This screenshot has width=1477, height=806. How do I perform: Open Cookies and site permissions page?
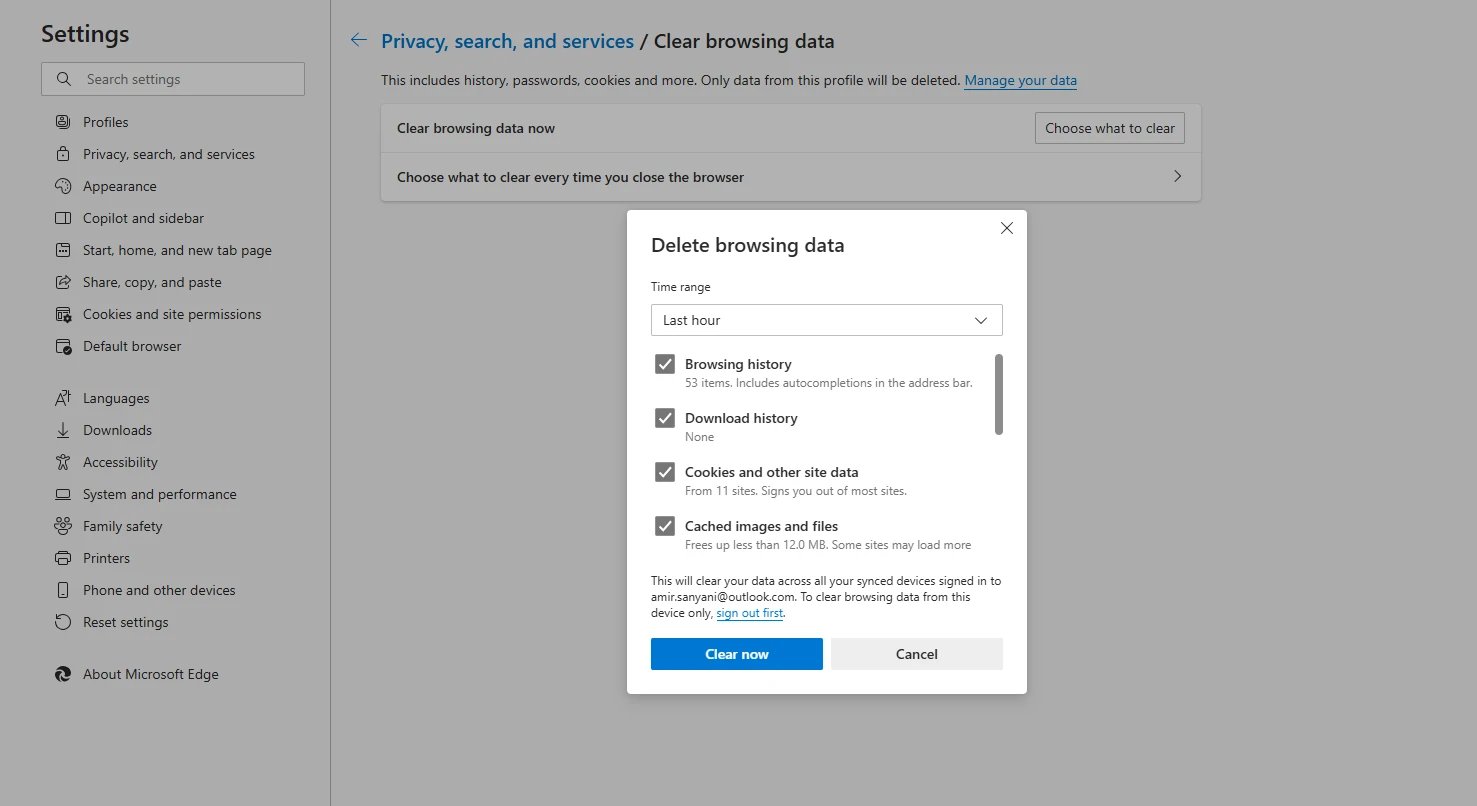[x=172, y=314]
